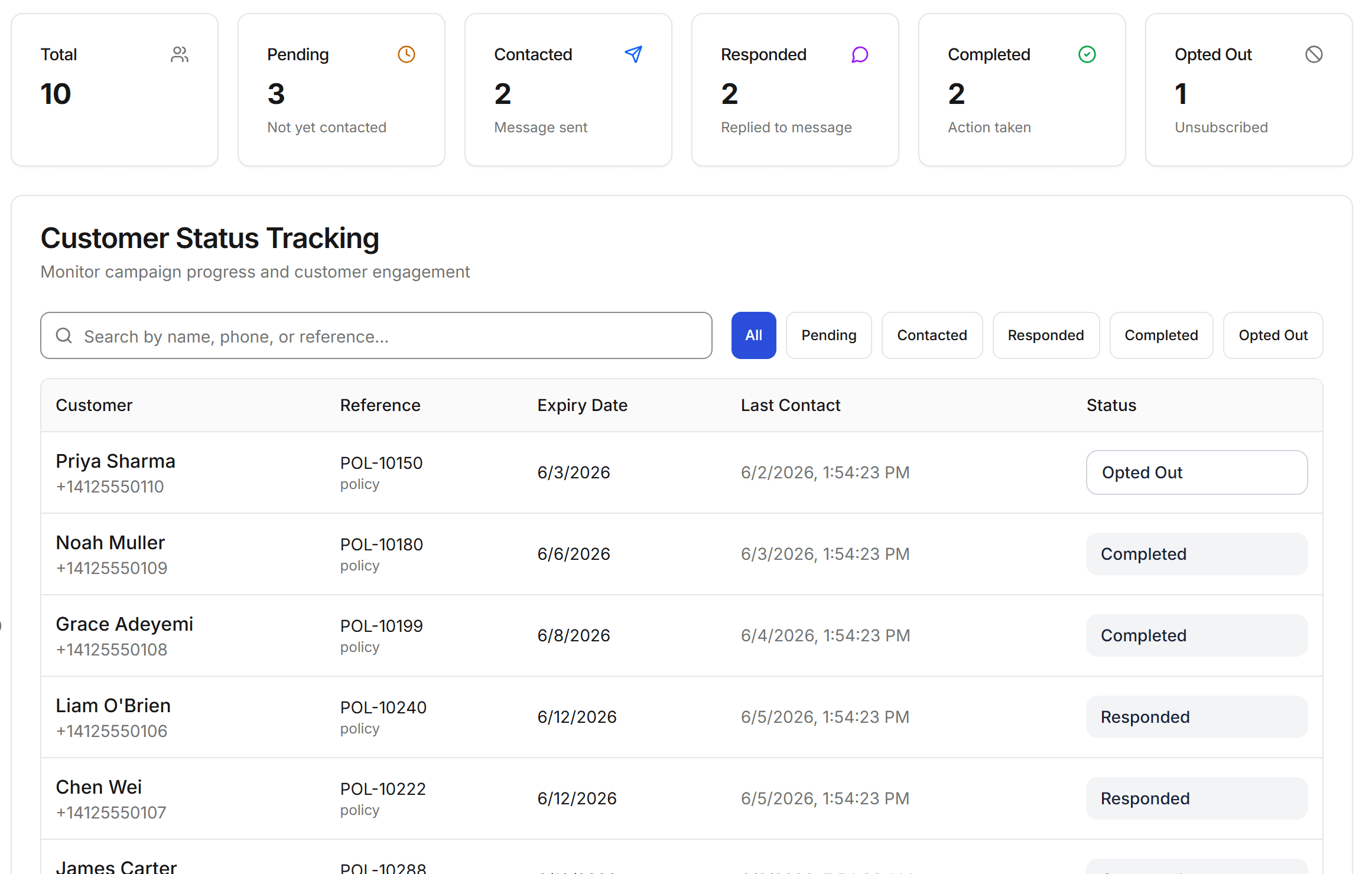Filter the table by Responded status
This screenshot has width=1372, height=874.
coord(1046,335)
